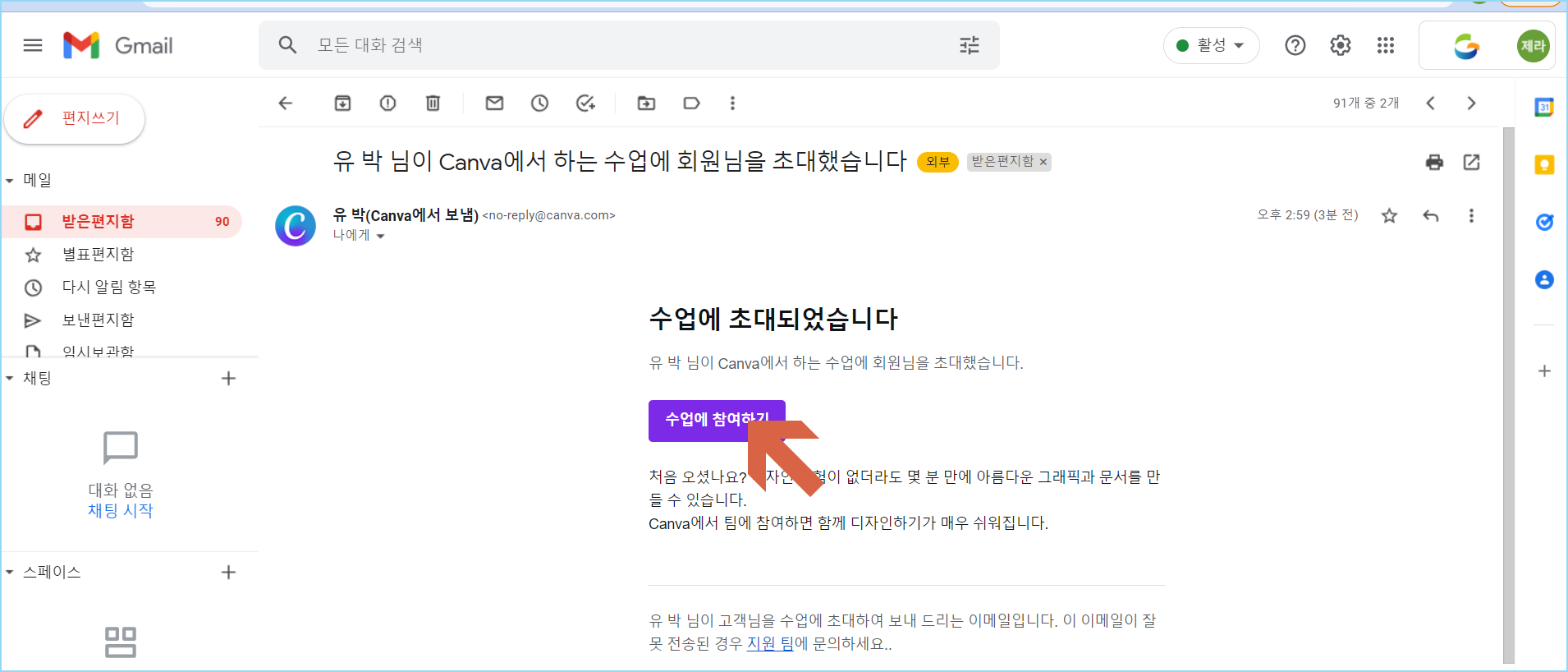This screenshot has width=1568, height=672.
Task: Open the settings gear icon
Action: click(x=1341, y=45)
